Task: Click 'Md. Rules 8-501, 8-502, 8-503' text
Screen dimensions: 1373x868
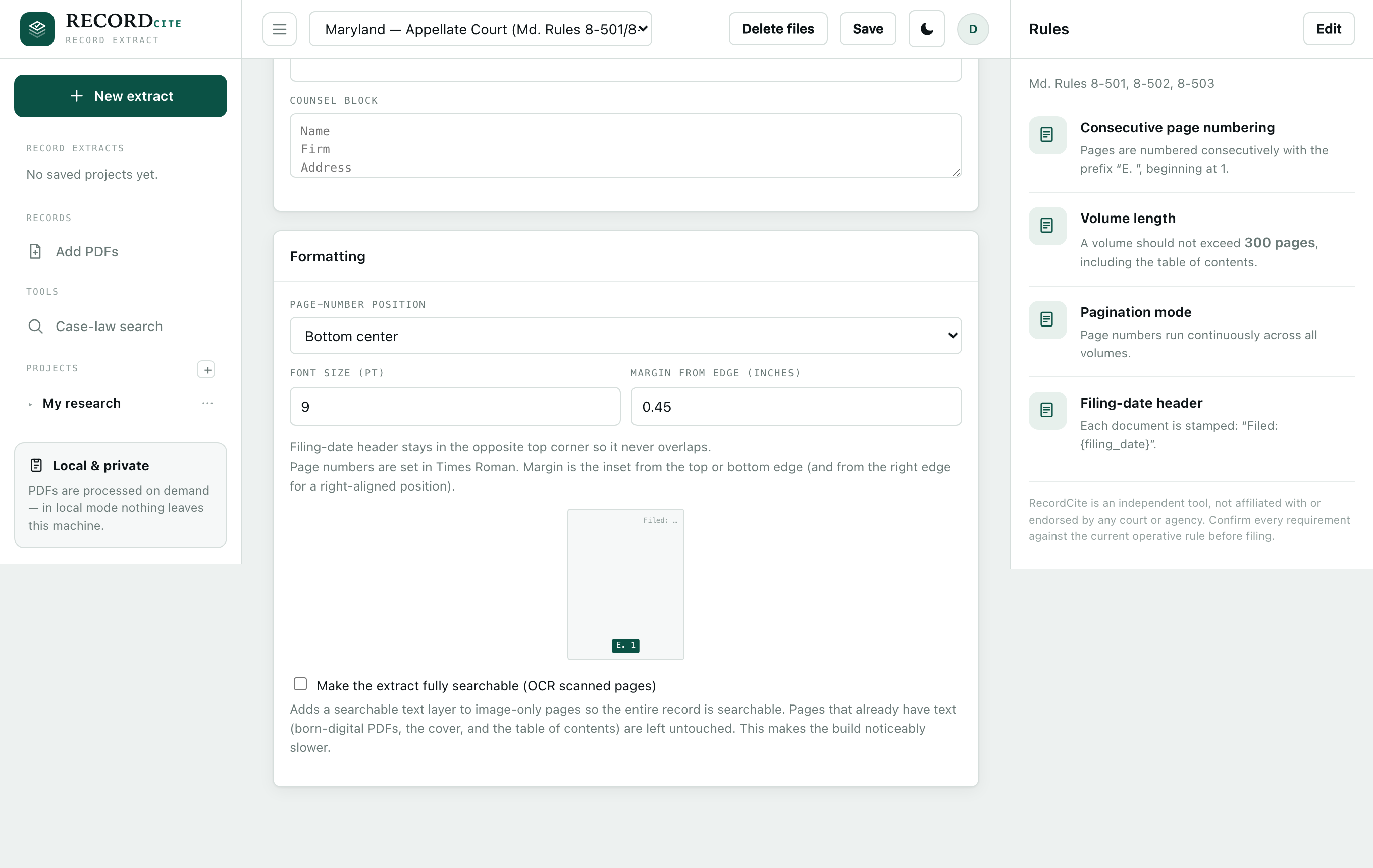Action: tap(1121, 84)
